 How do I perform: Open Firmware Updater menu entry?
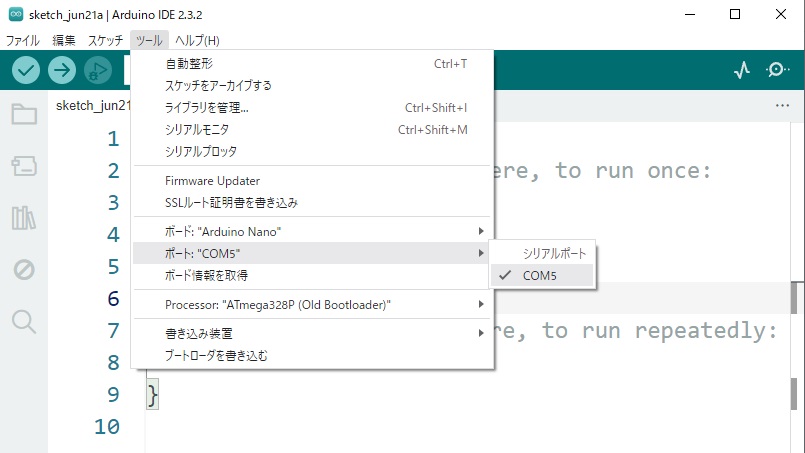(x=312, y=181)
